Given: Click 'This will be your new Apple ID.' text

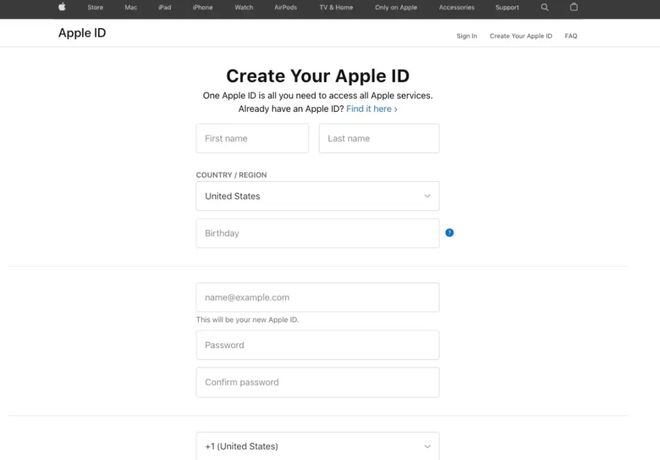Looking at the screenshot, I should point(247,320).
